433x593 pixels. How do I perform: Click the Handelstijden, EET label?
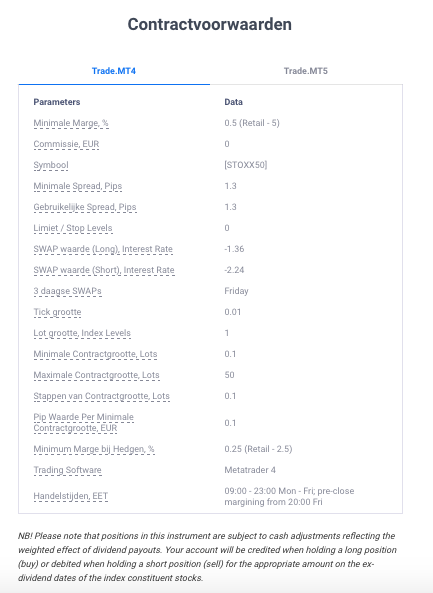click(71, 496)
